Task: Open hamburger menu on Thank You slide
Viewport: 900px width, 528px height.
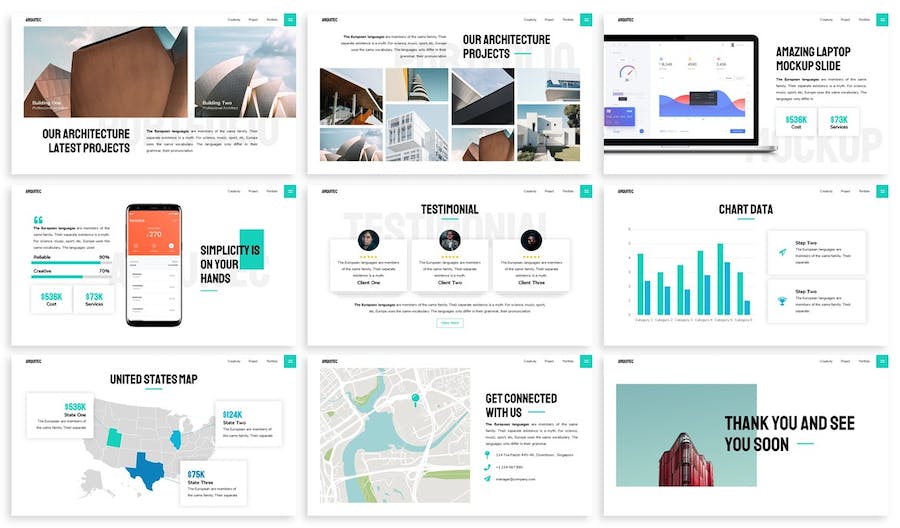Action: (882, 360)
